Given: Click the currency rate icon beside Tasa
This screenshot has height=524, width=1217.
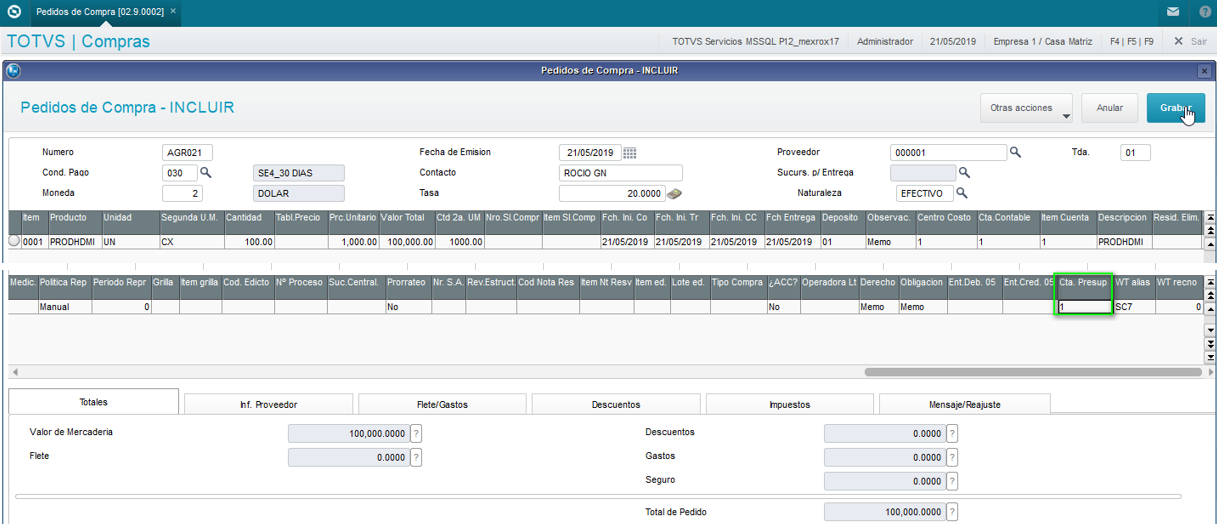Looking at the screenshot, I should (x=675, y=194).
